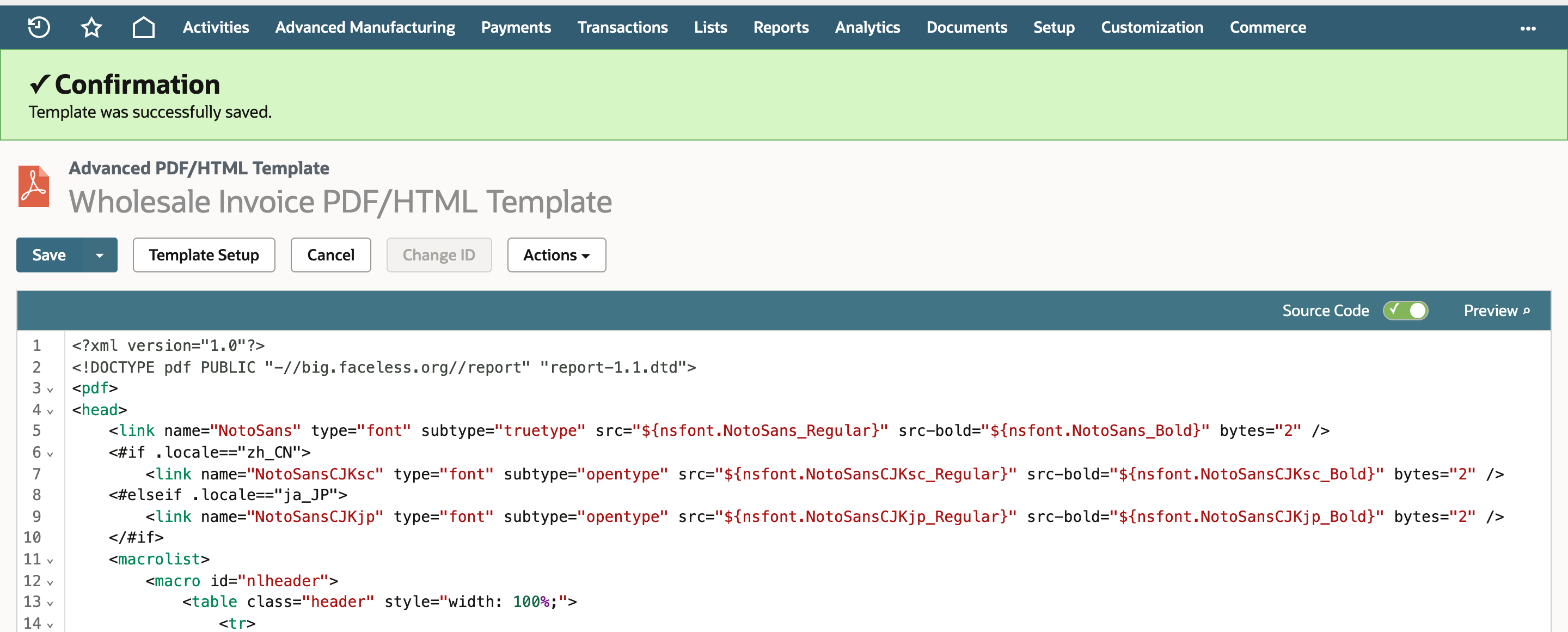Collapse the pdf tag at line 3
Screen dimensions: 1568x632
(x=50, y=389)
